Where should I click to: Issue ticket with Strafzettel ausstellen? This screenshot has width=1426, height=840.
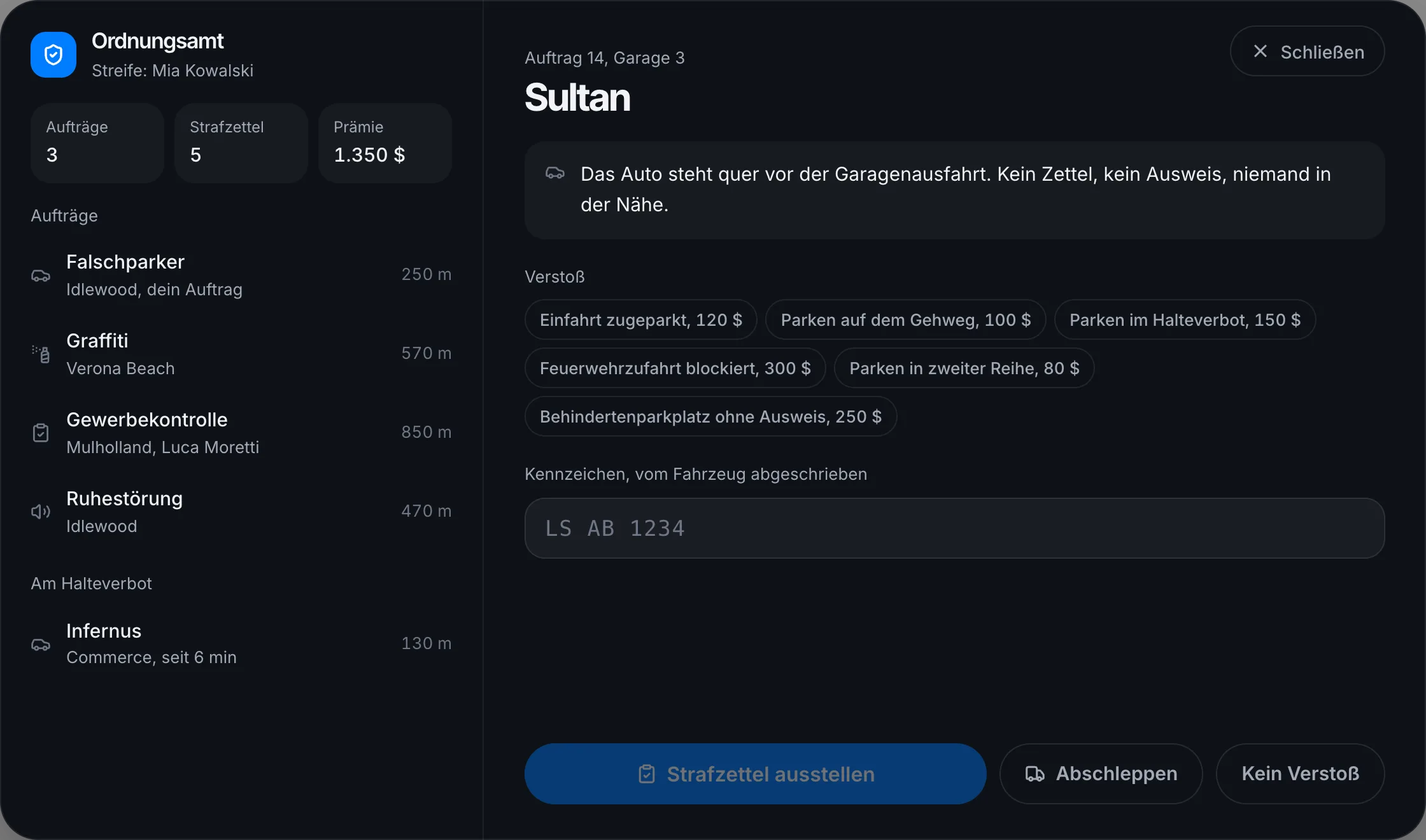coord(755,774)
